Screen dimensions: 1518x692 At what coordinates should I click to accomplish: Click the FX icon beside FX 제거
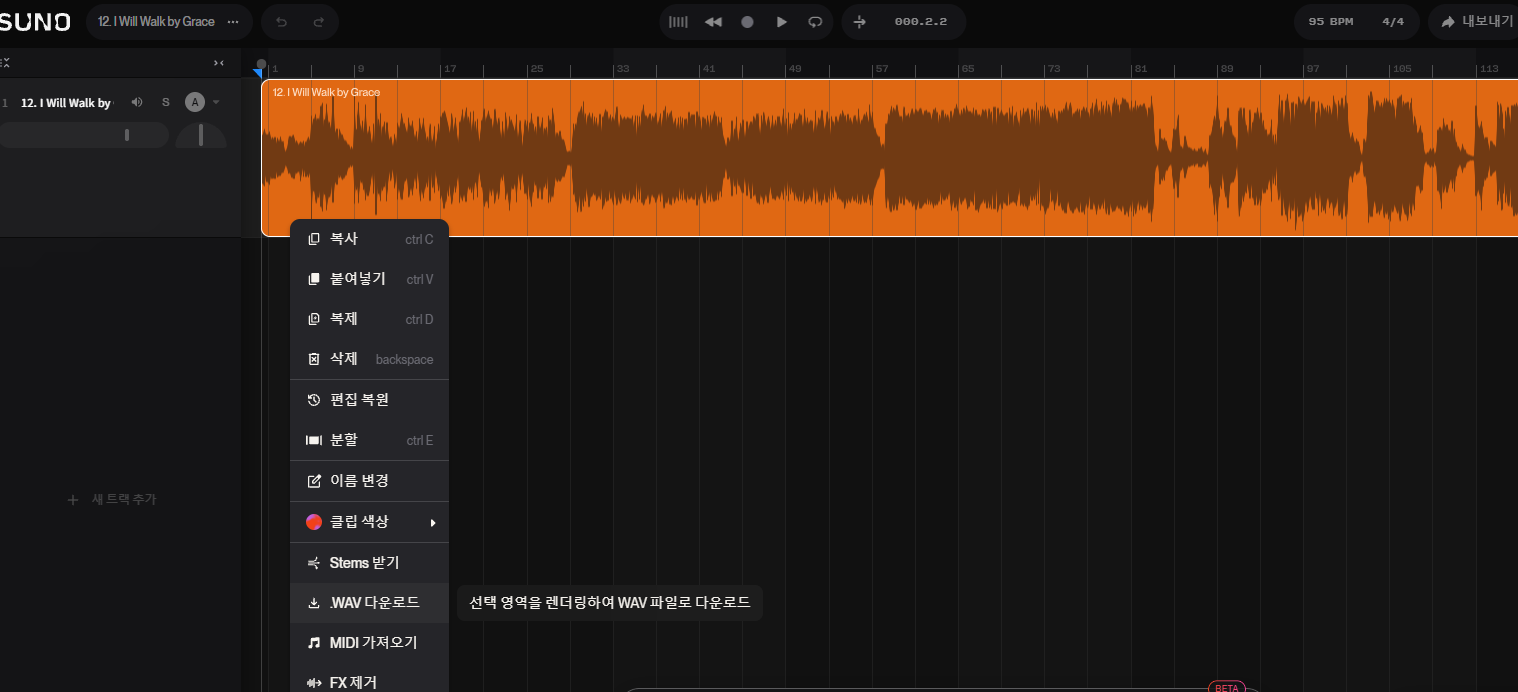tap(314, 683)
